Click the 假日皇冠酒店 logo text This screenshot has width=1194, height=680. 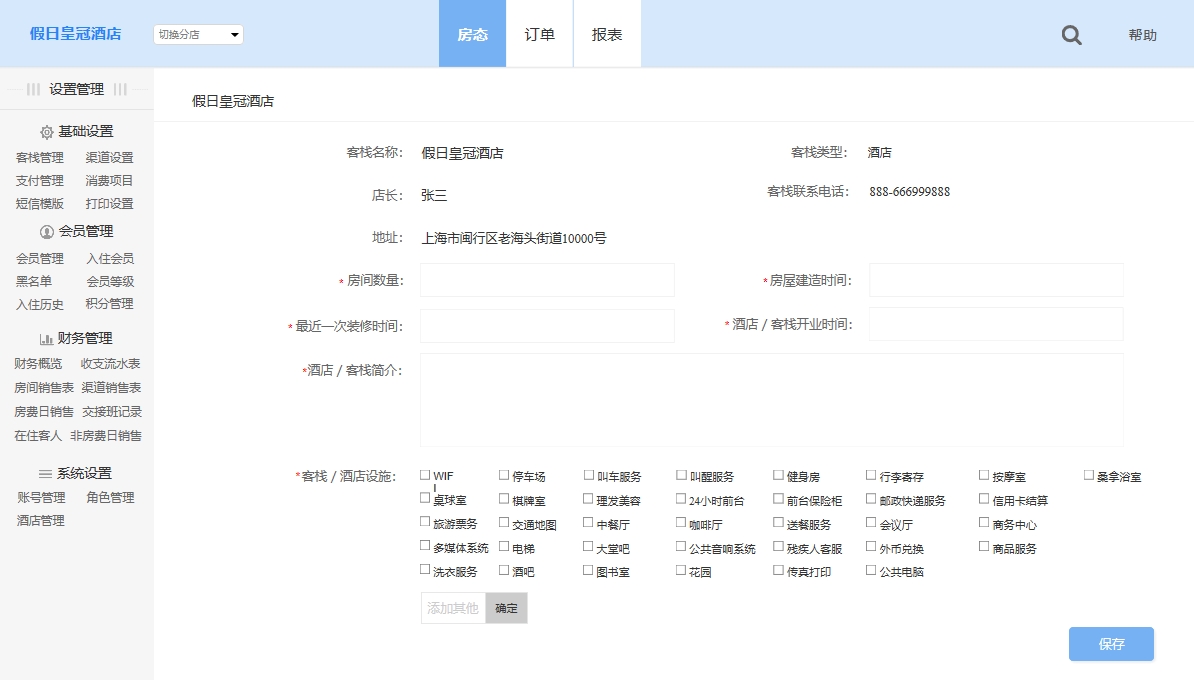tap(75, 34)
